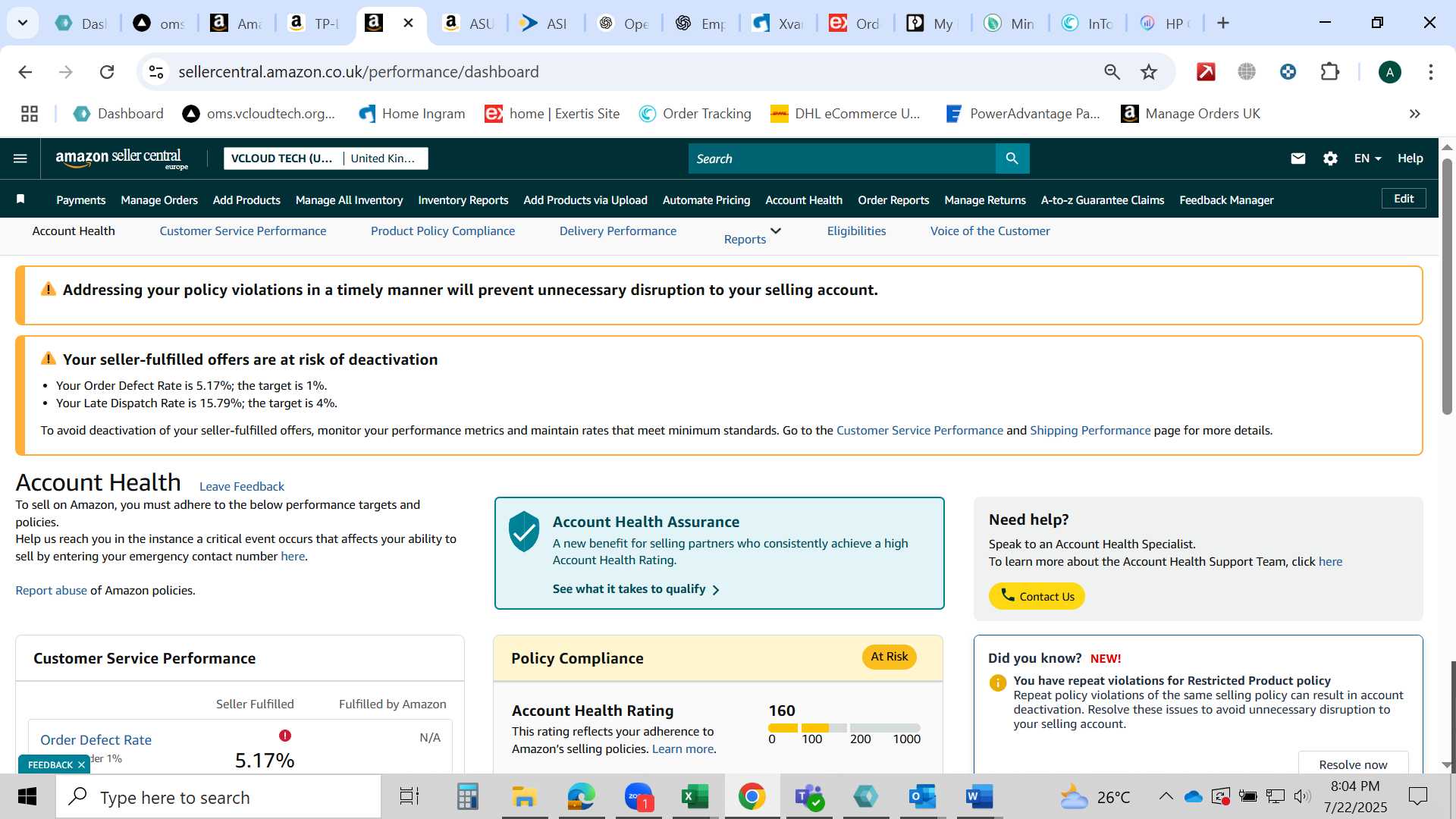Open Excel from the taskbar
Viewport: 1456px width, 819px height.
click(x=695, y=797)
